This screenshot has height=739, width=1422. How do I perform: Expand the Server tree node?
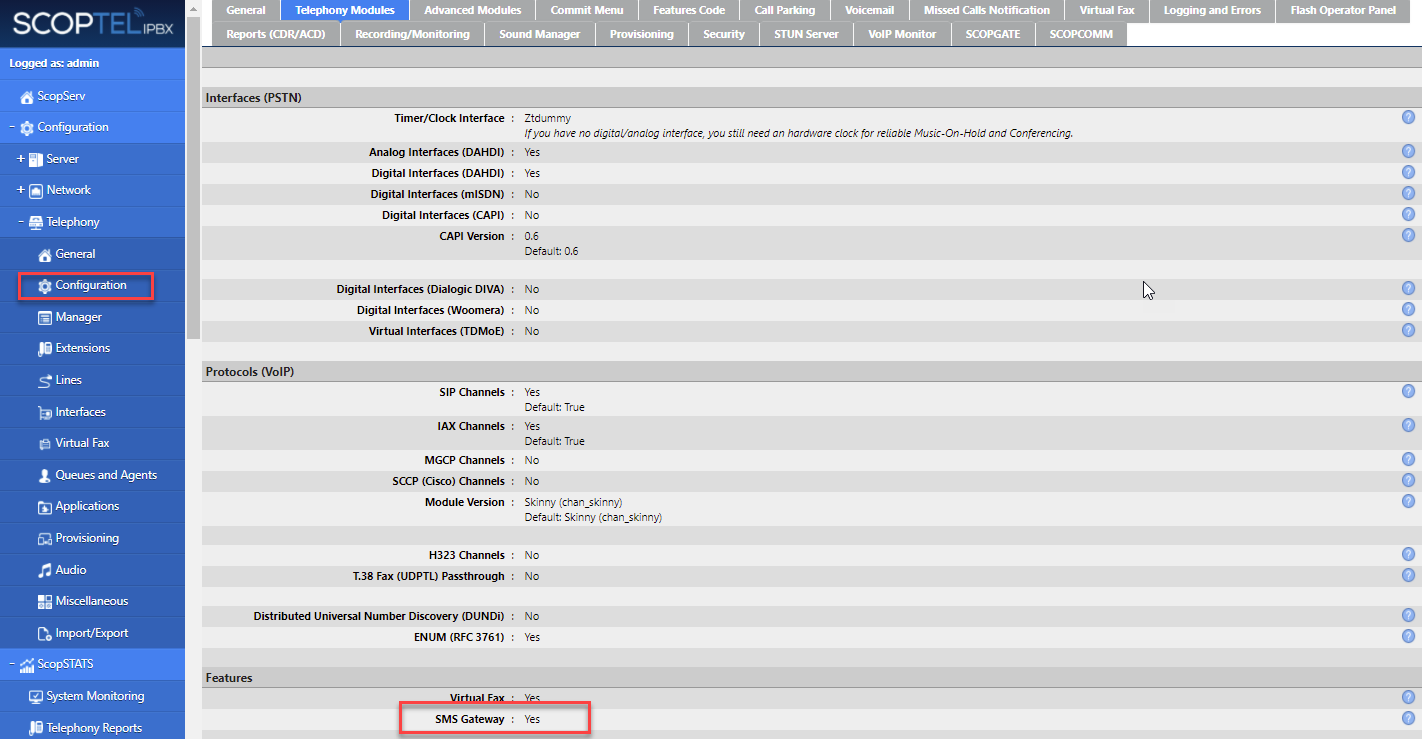point(21,159)
